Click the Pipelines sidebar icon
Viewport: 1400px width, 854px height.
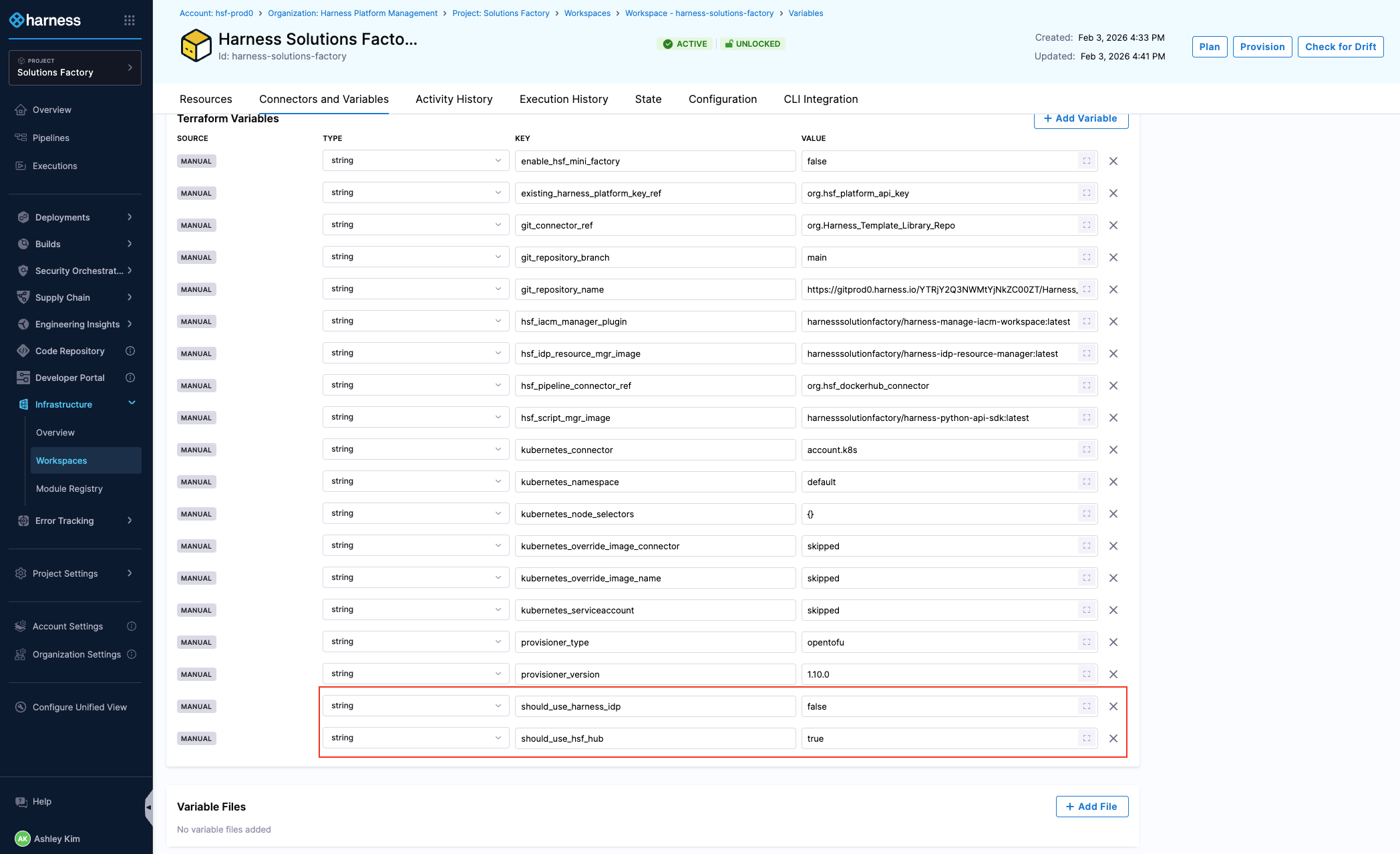pyautogui.click(x=21, y=138)
